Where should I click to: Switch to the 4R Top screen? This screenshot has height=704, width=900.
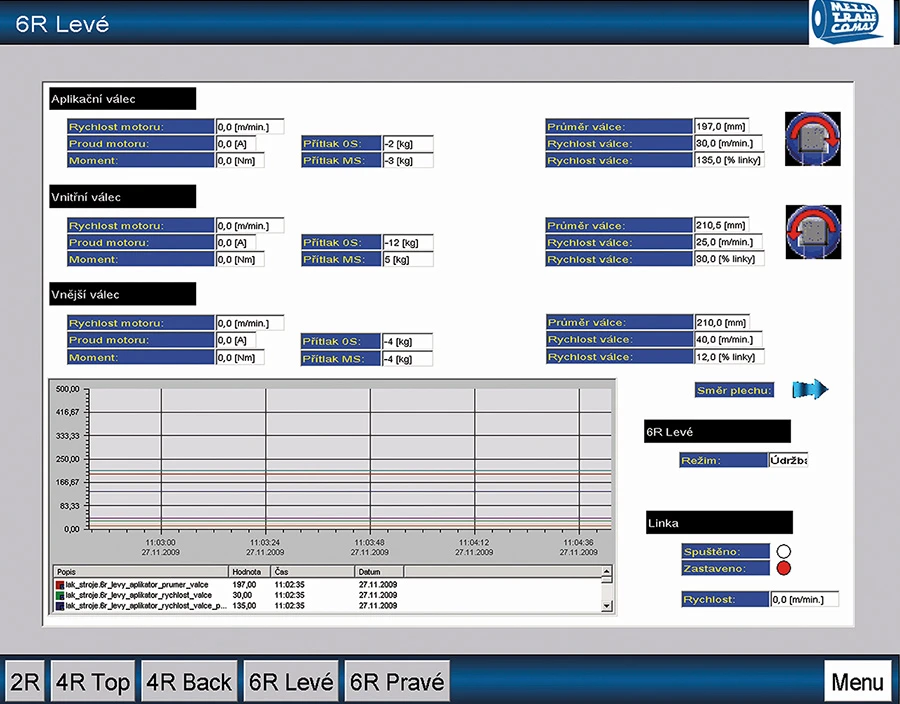[x=93, y=682]
